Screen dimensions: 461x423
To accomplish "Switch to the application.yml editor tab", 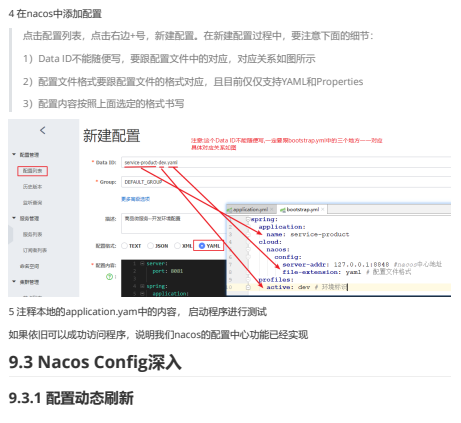I will click(250, 209).
